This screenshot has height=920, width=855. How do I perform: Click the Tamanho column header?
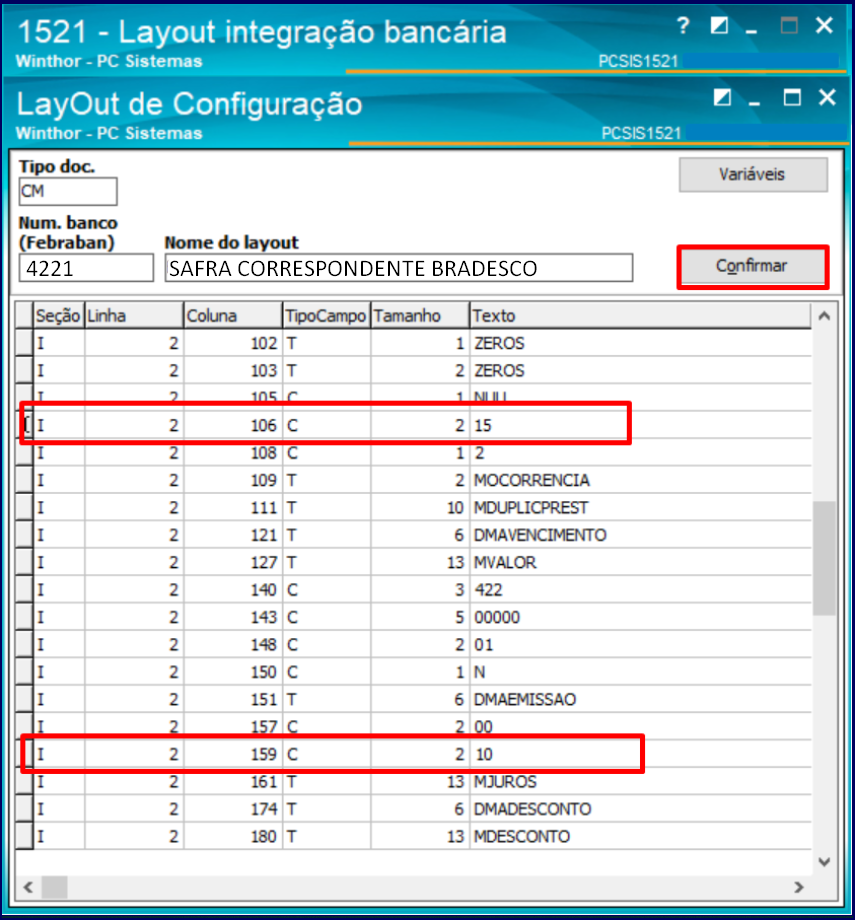pos(420,316)
